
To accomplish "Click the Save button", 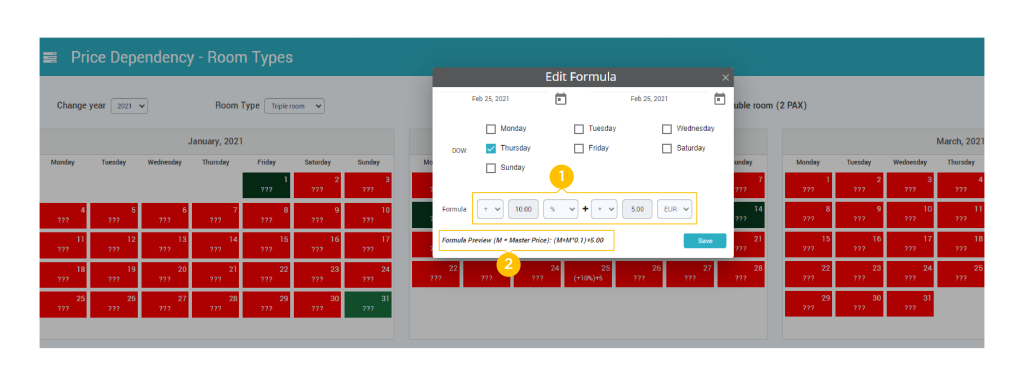I will [705, 240].
